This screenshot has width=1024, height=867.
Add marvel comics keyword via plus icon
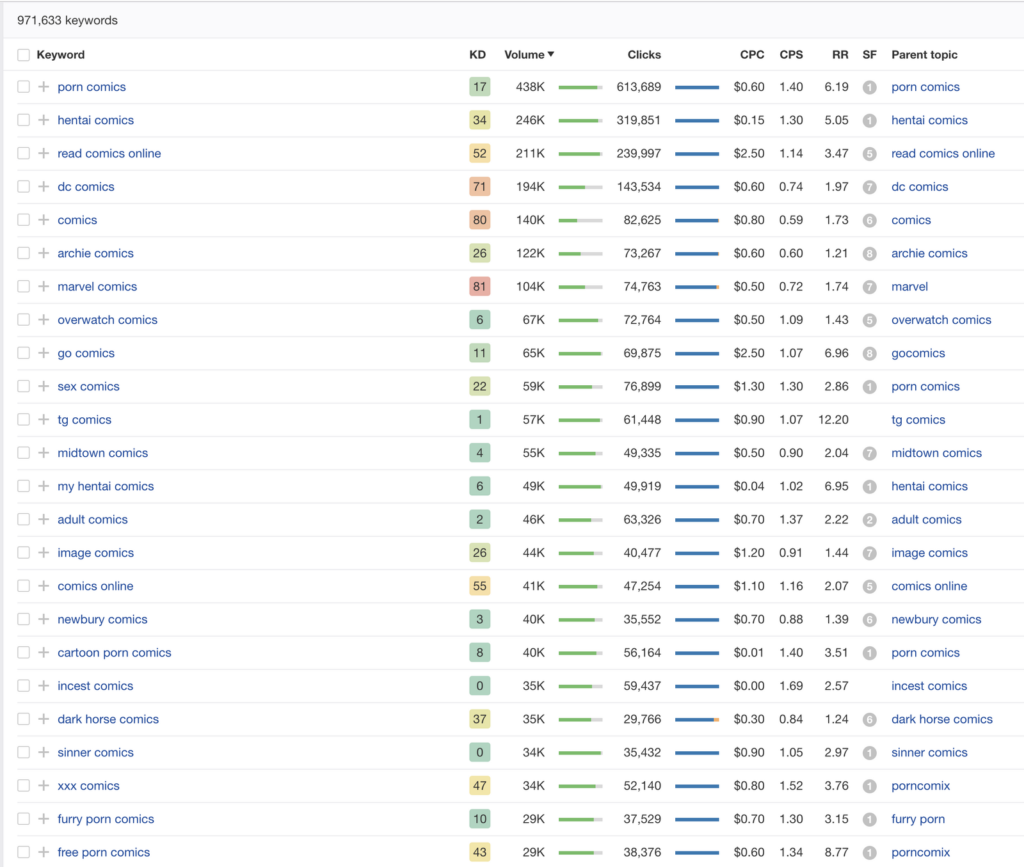click(44, 287)
